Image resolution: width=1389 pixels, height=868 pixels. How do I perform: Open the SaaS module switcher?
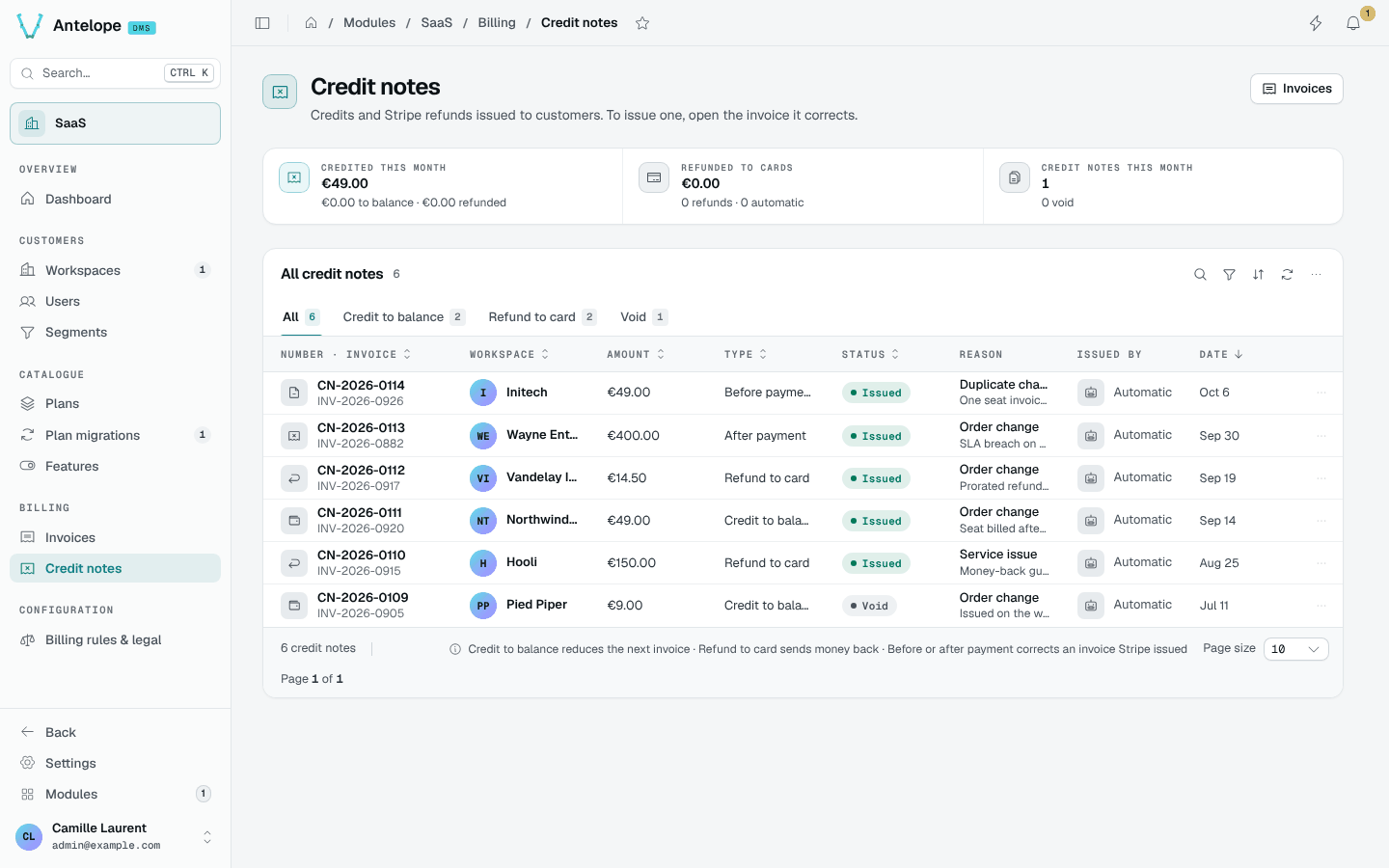tap(115, 123)
